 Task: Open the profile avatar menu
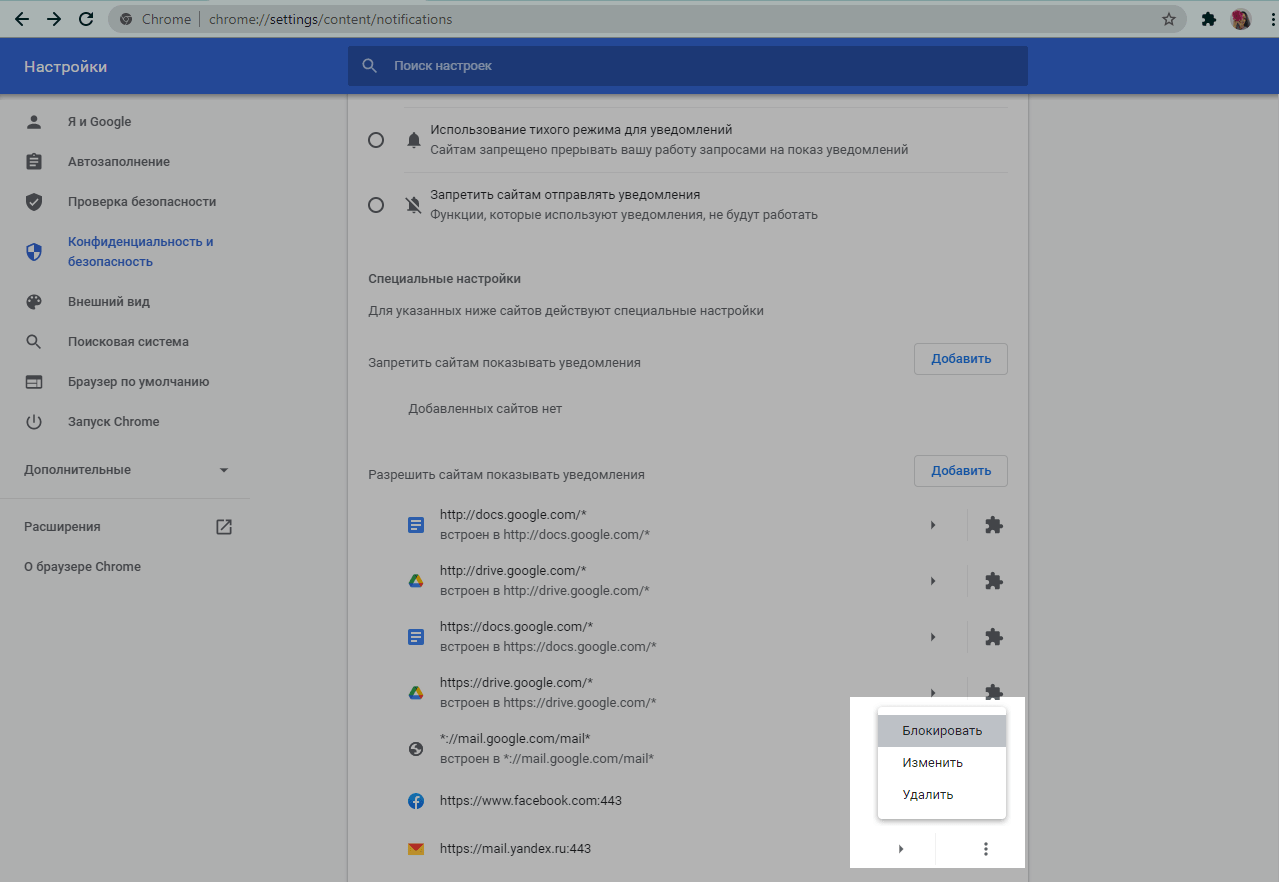(x=1241, y=19)
